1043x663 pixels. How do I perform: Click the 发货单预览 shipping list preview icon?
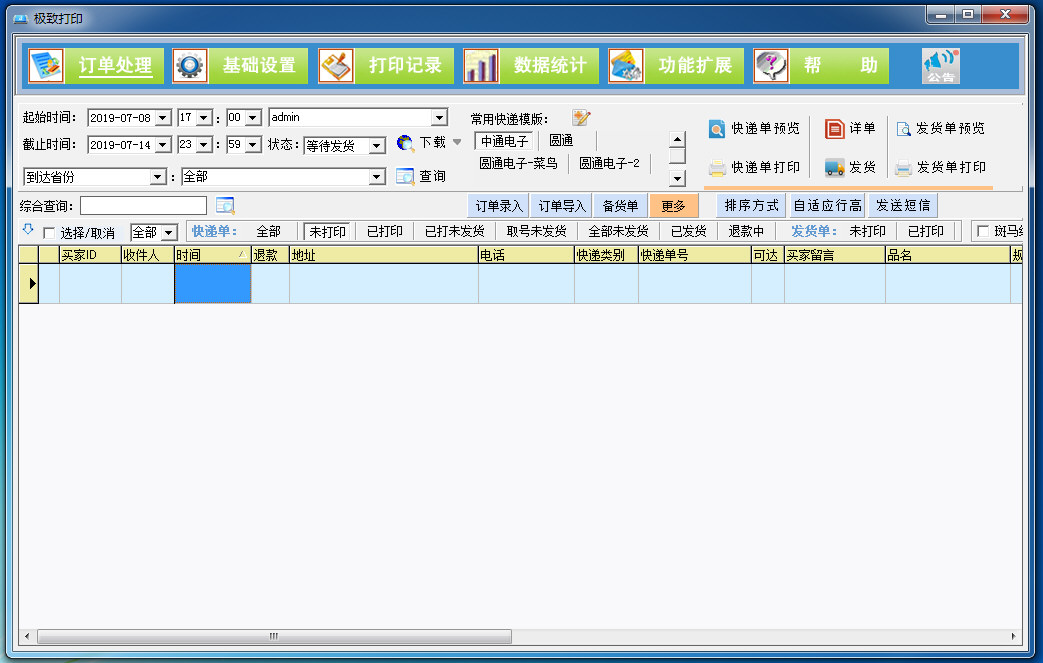pyautogui.click(x=903, y=128)
